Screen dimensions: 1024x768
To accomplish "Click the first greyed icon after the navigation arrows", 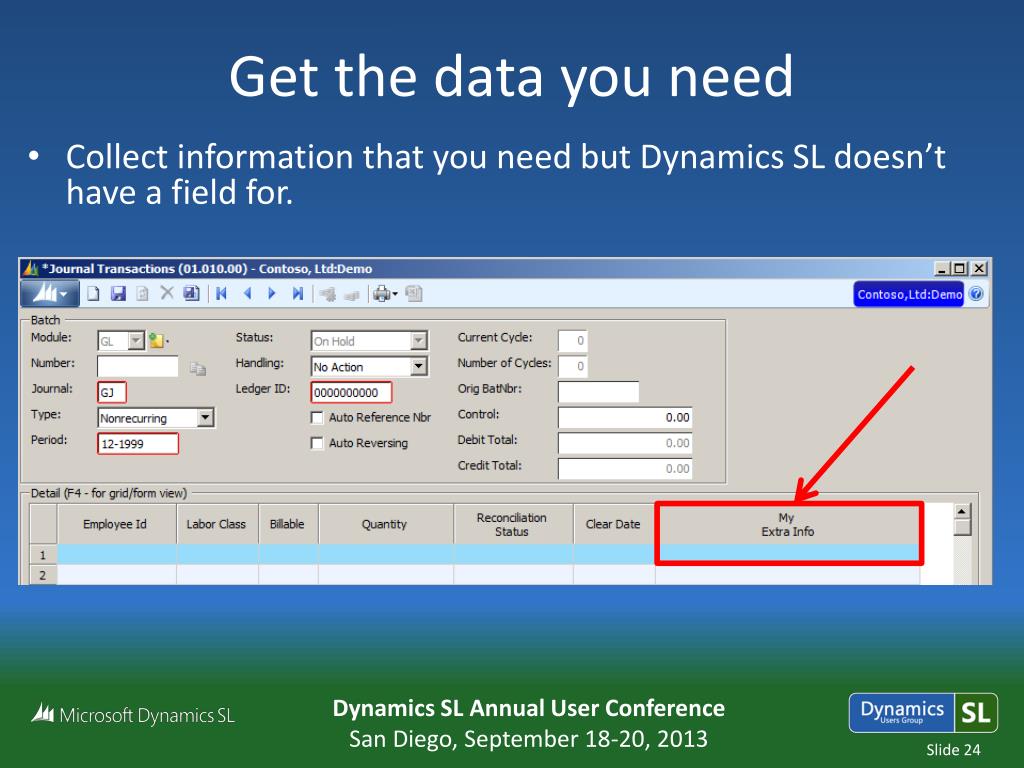I will [328, 295].
